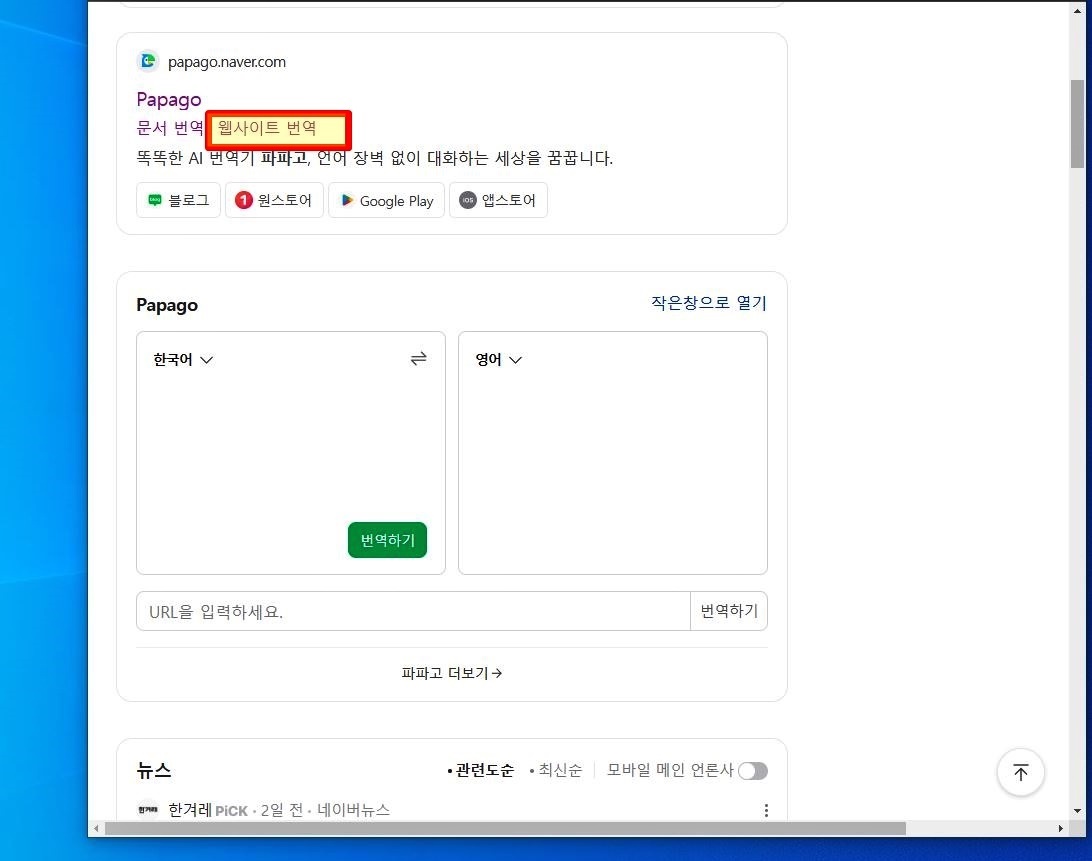Expand the 영어 target language dropdown
Image resolution: width=1092 pixels, height=861 pixels.
point(499,359)
